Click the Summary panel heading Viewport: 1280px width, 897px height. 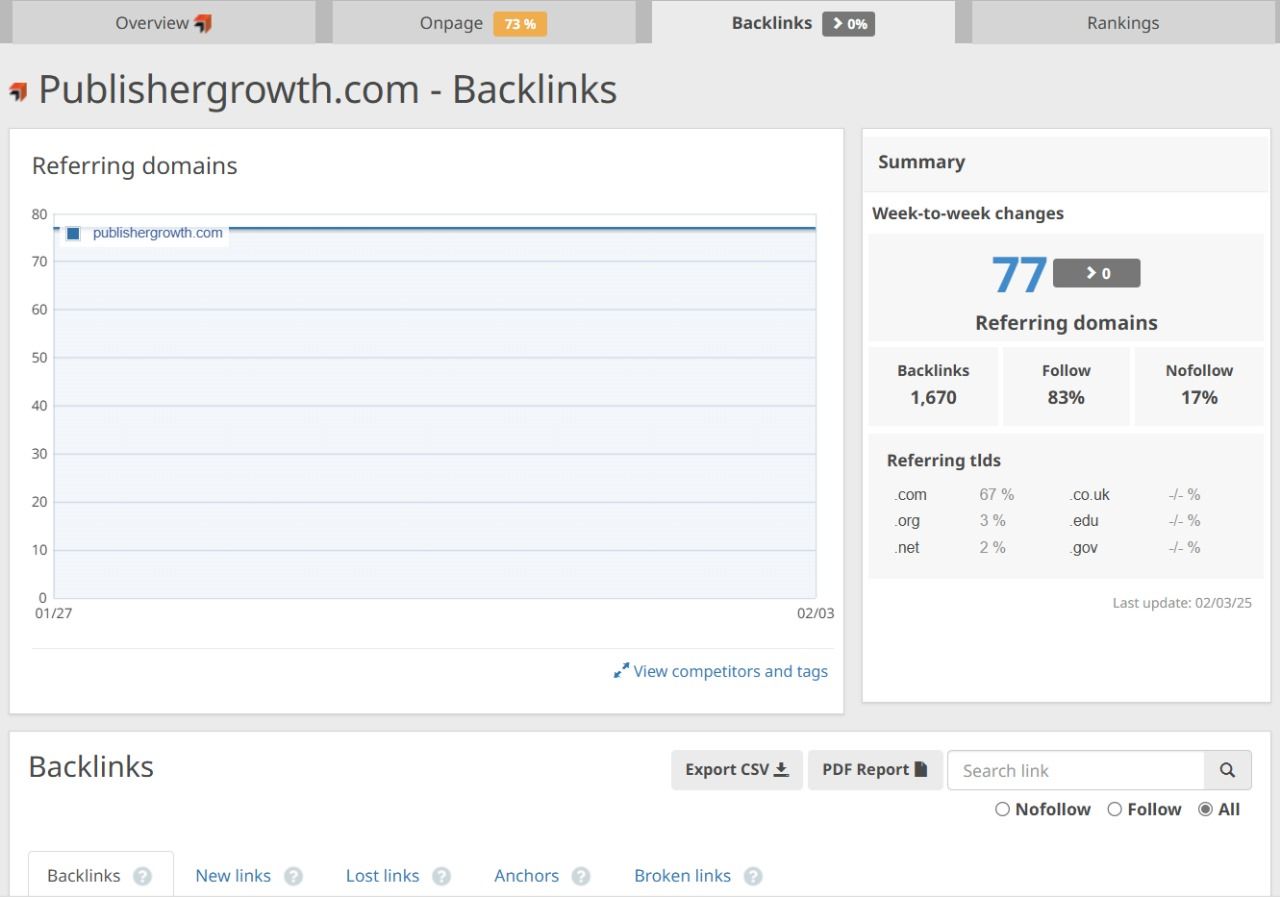tap(921, 162)
